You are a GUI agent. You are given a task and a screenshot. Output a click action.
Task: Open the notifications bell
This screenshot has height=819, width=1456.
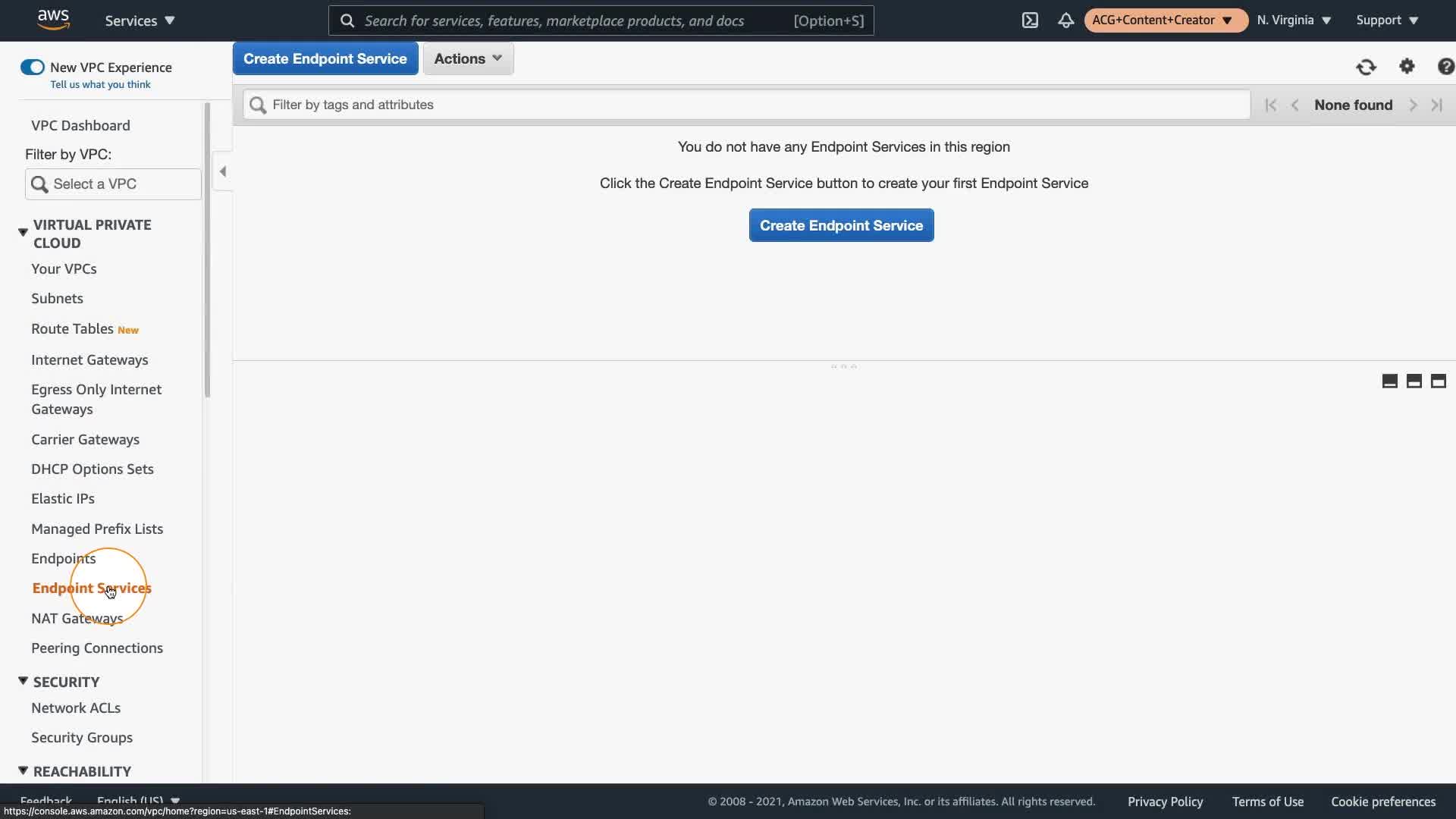tap(1065, 20)
